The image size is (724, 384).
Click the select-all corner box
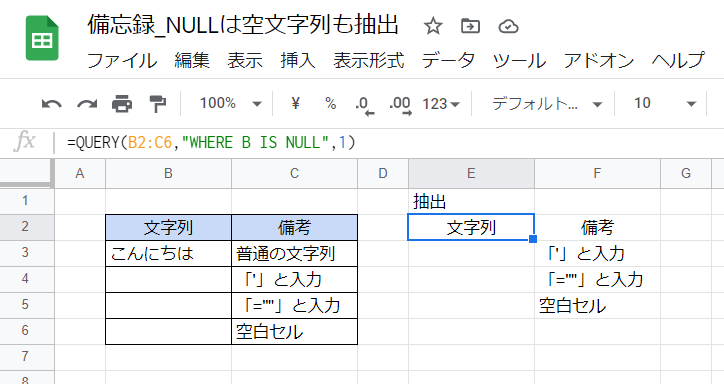26,174
